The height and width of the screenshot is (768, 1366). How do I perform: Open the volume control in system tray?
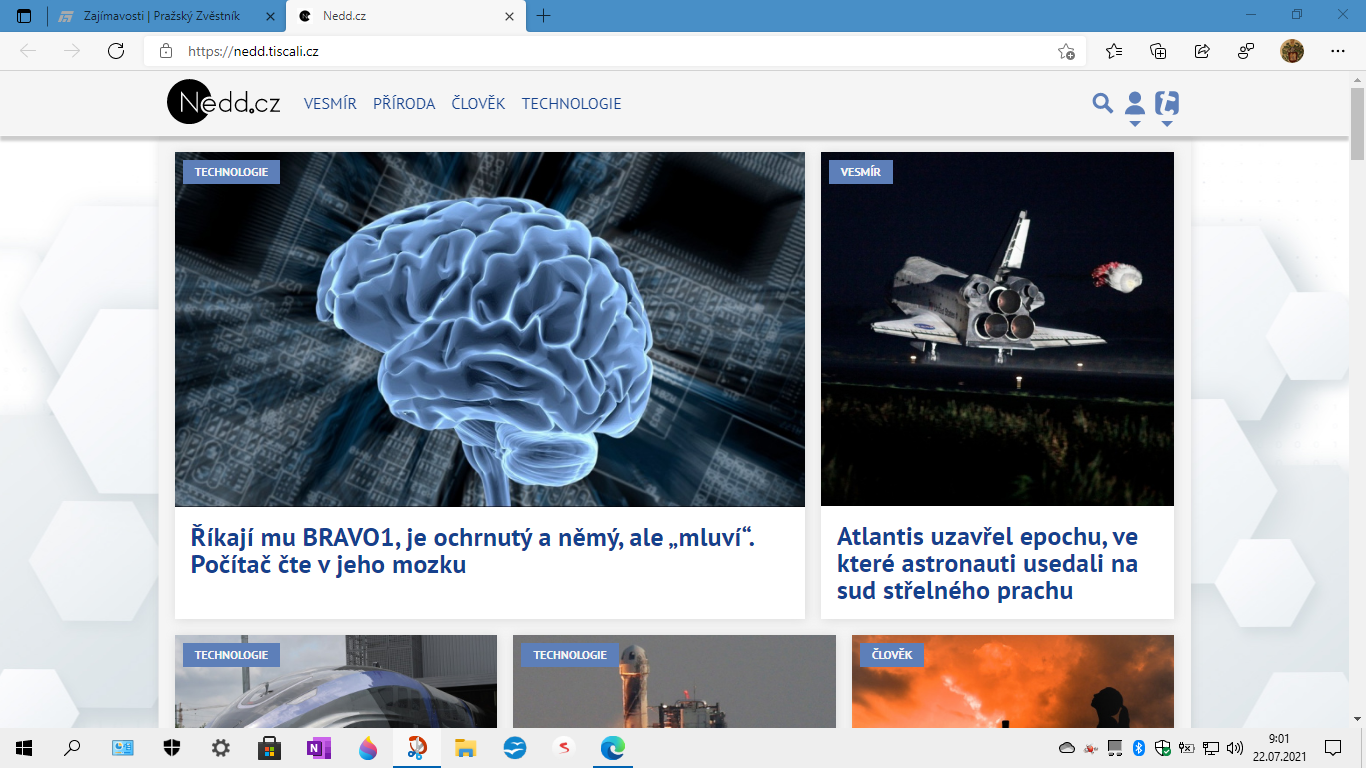point(1233,747)
